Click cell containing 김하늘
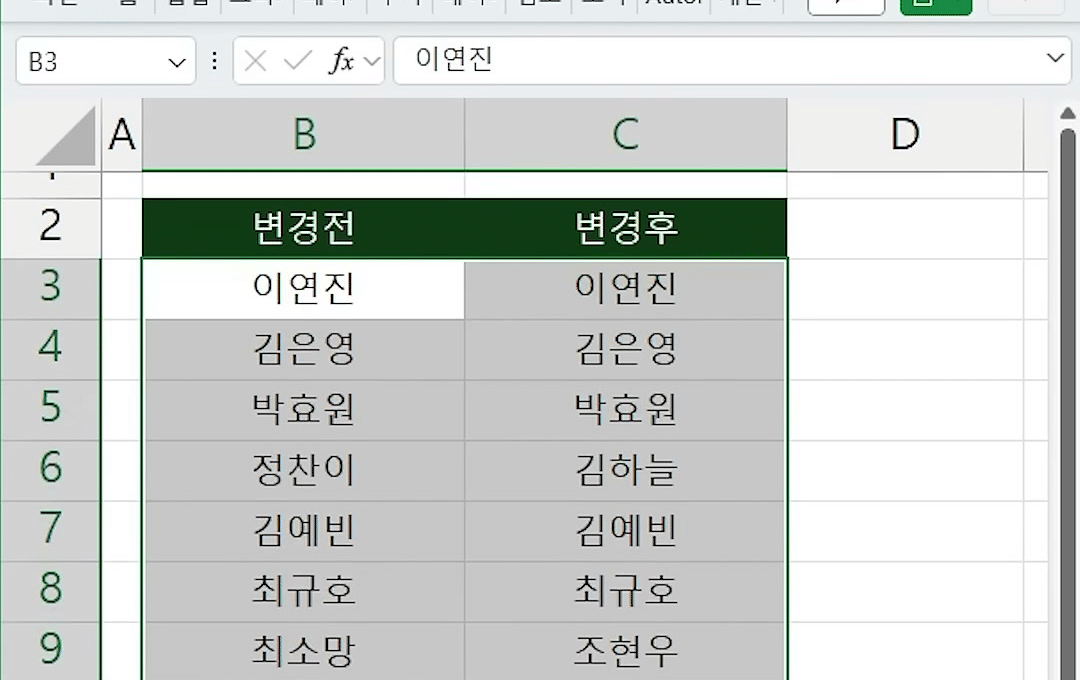1080x680 pixels. coord(625,471)
